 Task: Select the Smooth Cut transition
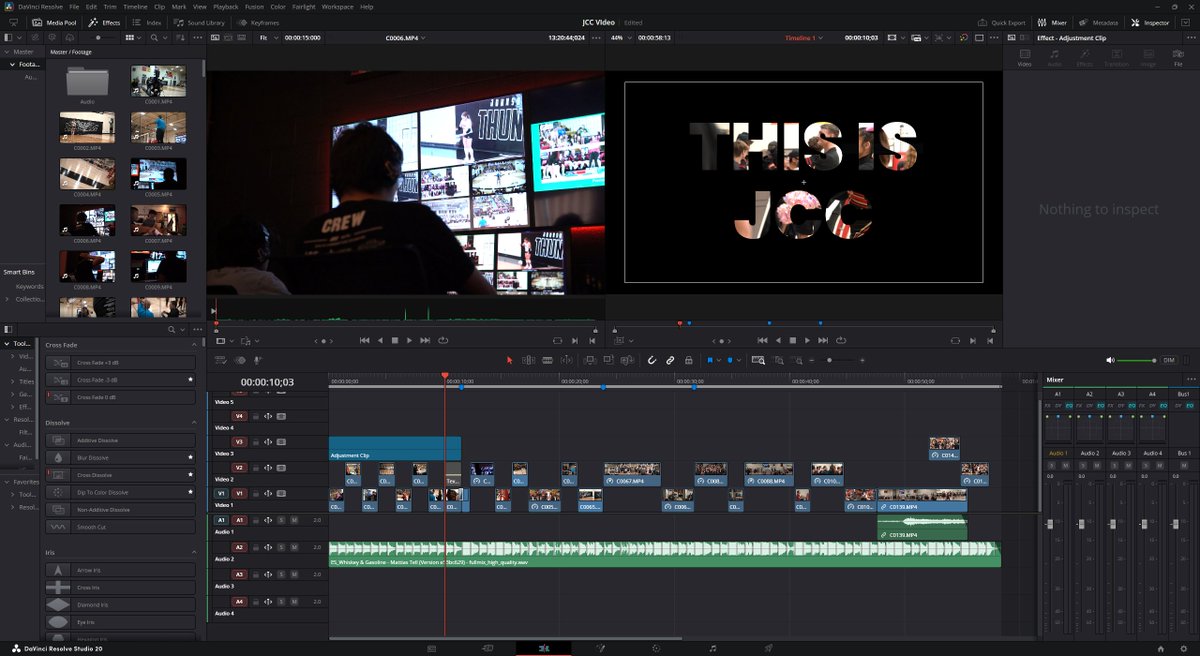click(120, 527)
